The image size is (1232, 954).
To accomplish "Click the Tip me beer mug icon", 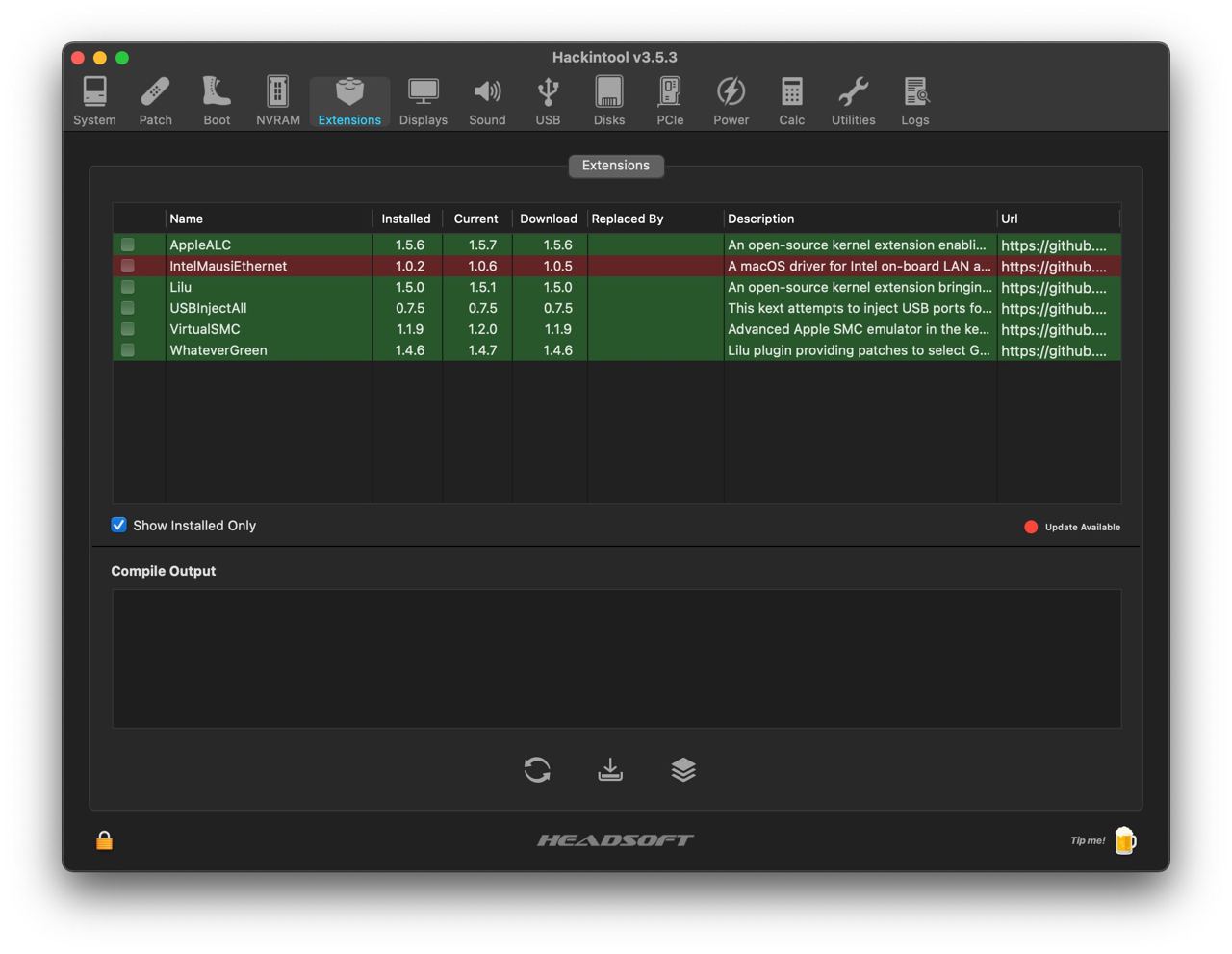I will [x=1125, y=840].
